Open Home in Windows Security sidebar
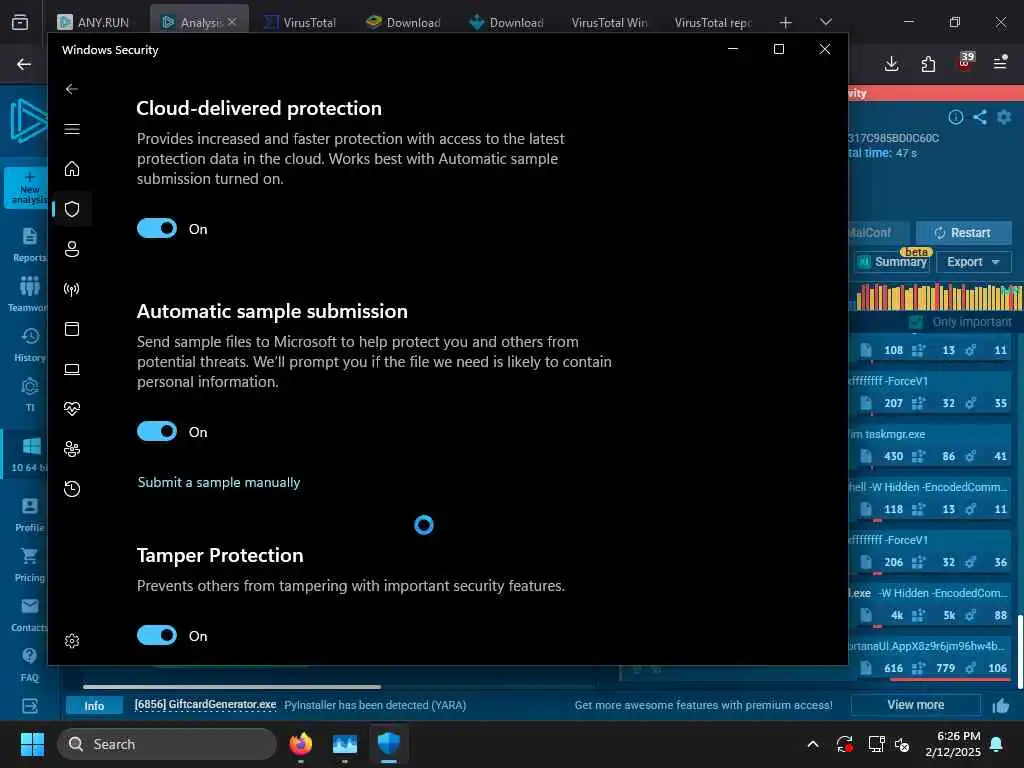 [x=72, y=168]
